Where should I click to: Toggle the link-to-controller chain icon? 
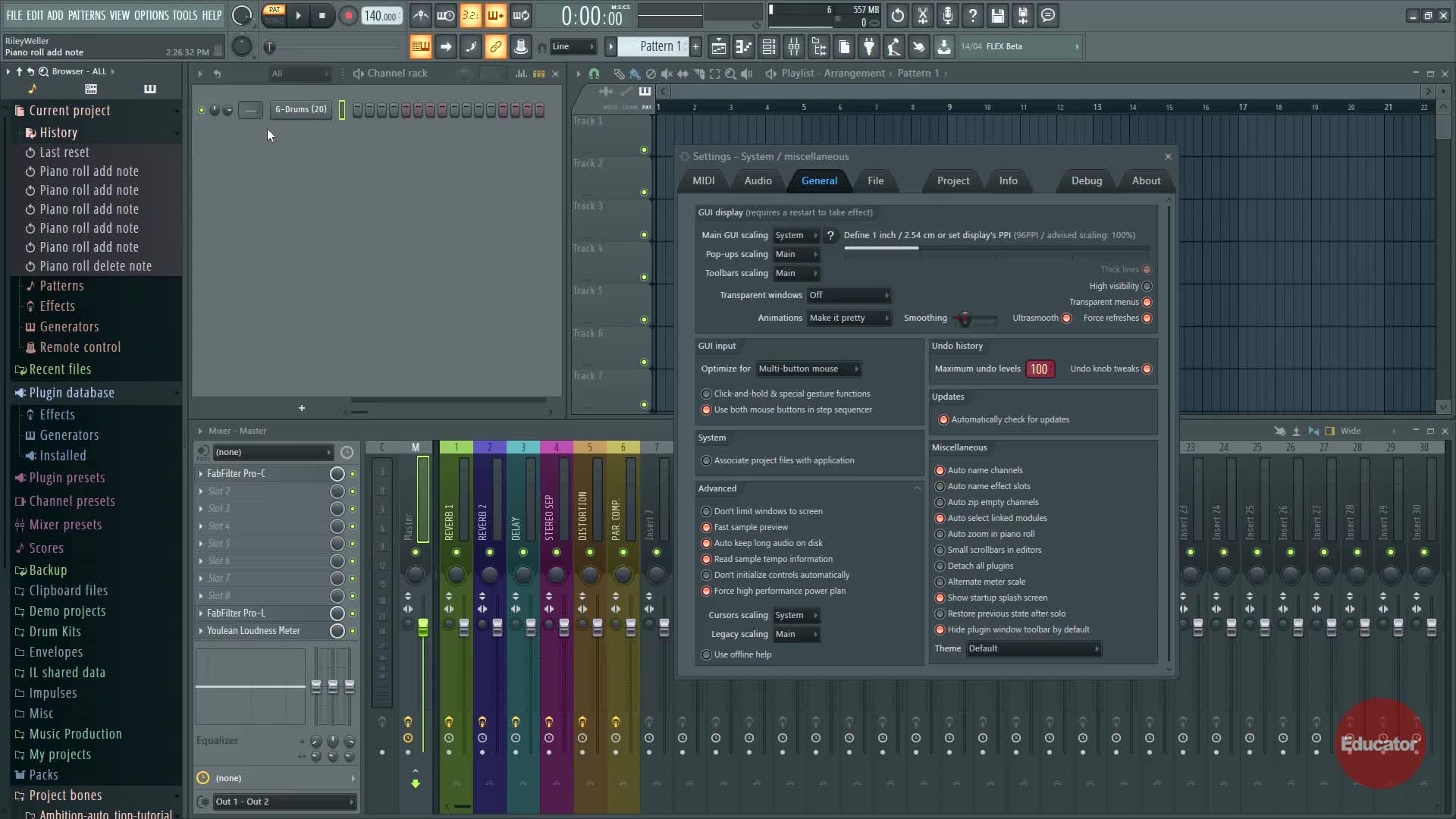click(495, 47)
